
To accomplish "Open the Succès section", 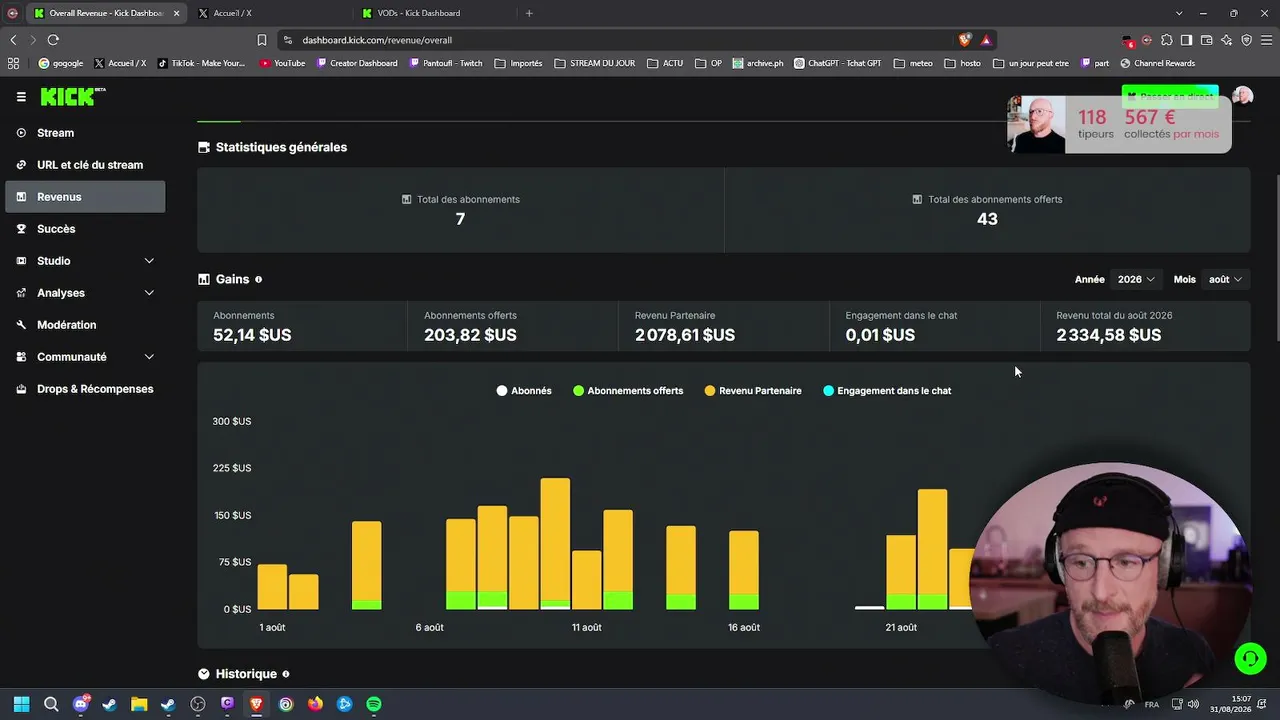I will 85,229.
